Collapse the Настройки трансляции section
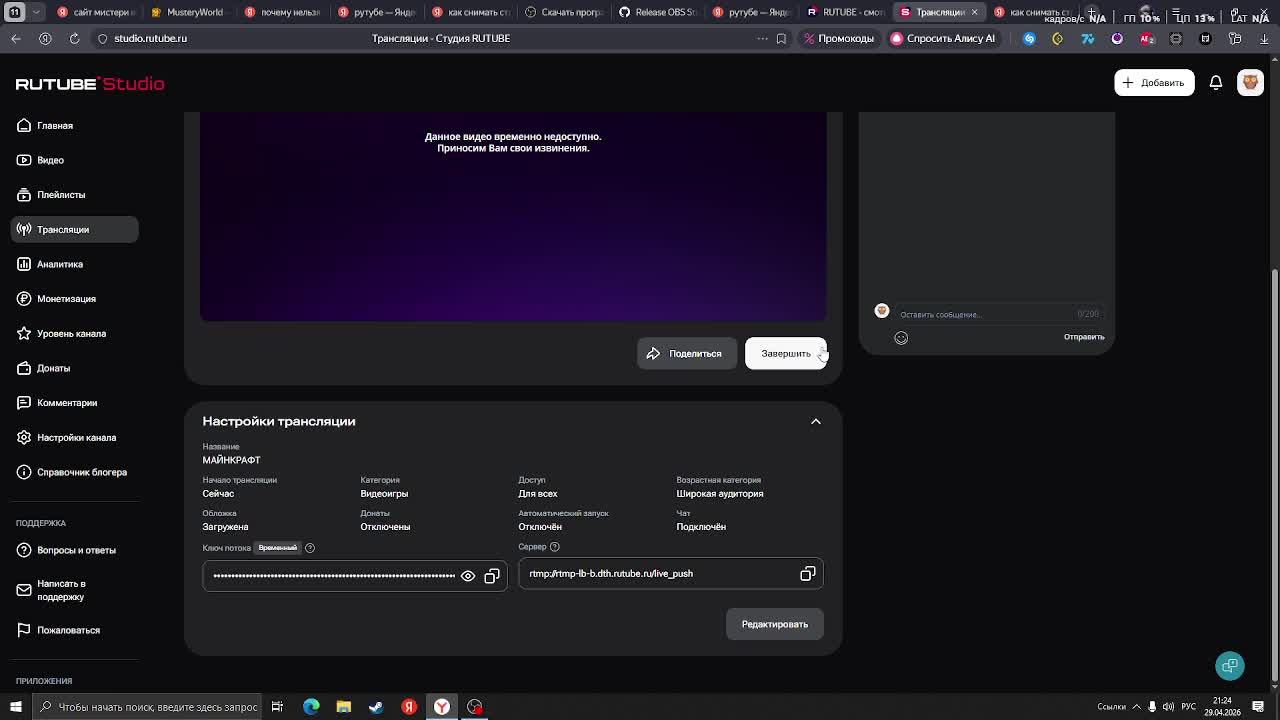1280x720 pixels. (x=816, y=422)
